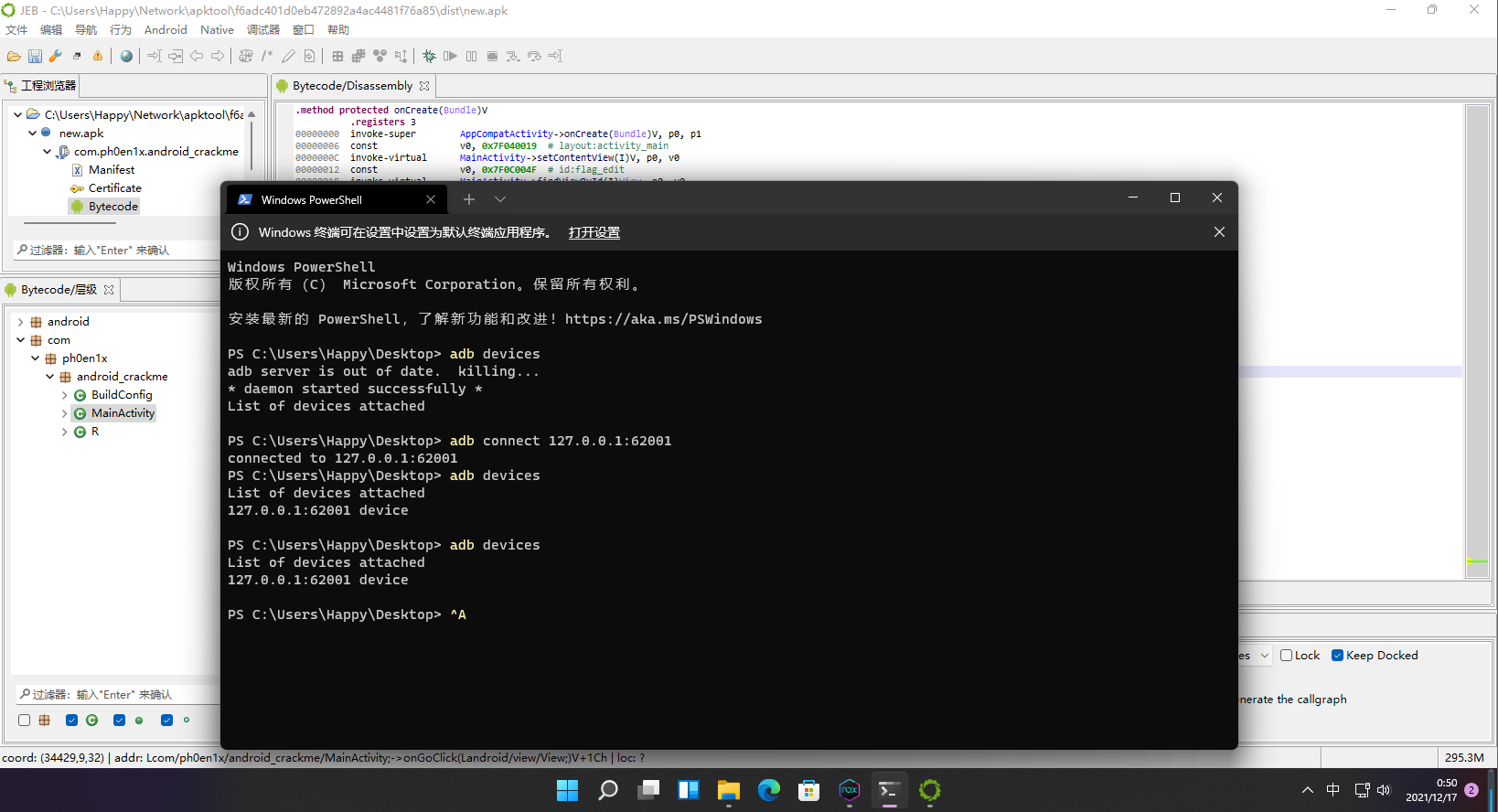This screenshot has width=1498, height=812.
Task: Click the debugger run/resume toolbar icon
Action: pyautogui.click(x=450, y=57)
